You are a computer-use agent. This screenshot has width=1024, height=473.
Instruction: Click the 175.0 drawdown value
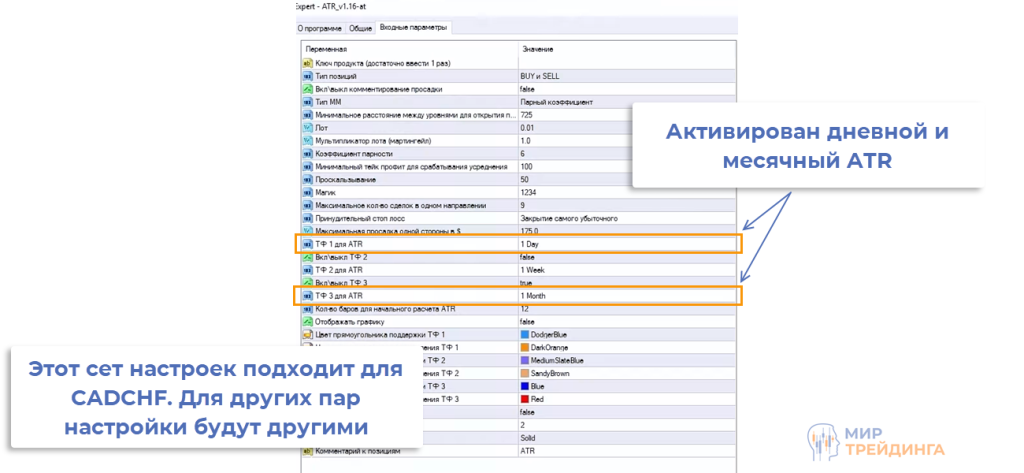pyautogui.click(x=529, y=231)
